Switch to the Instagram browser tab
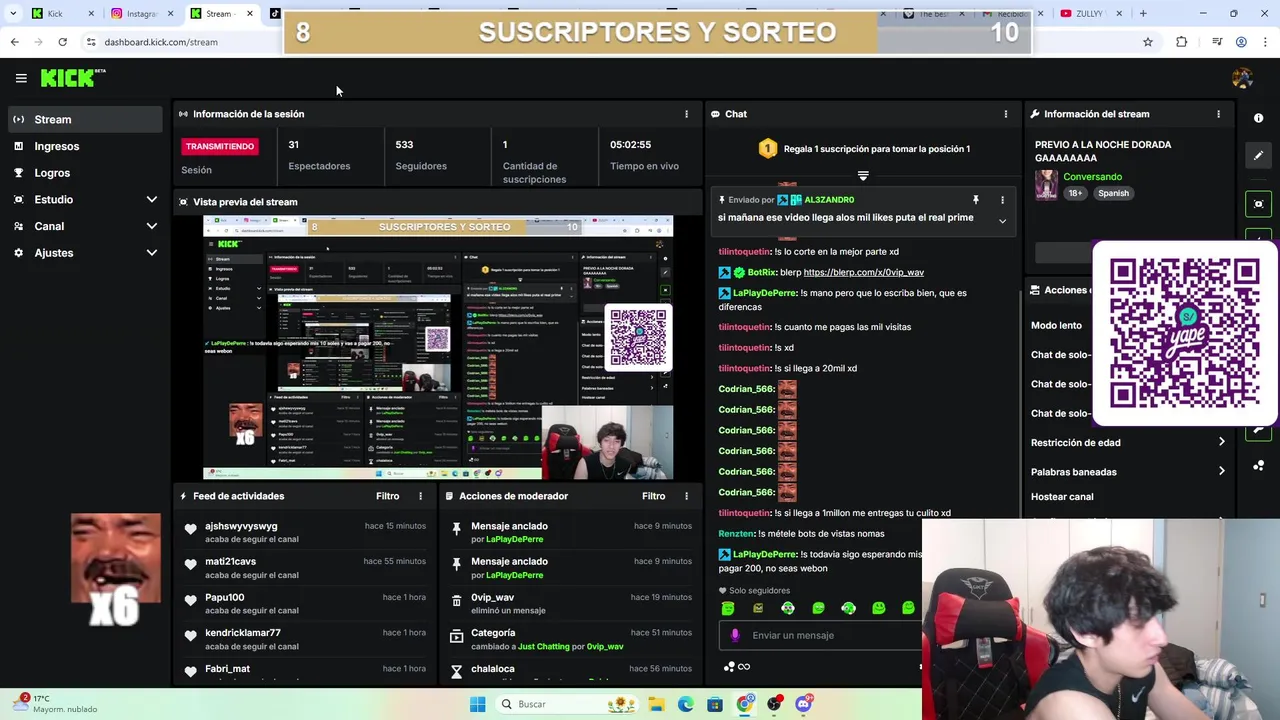Screen dimensions: 1280x720 point(141,14)
